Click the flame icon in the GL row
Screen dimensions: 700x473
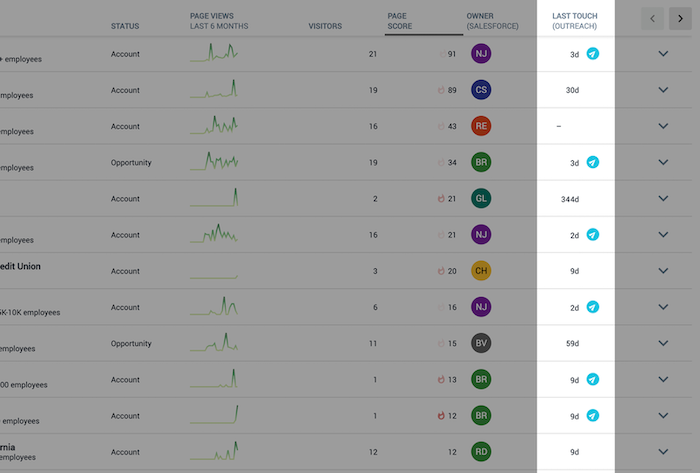click(x=441, y=198)
